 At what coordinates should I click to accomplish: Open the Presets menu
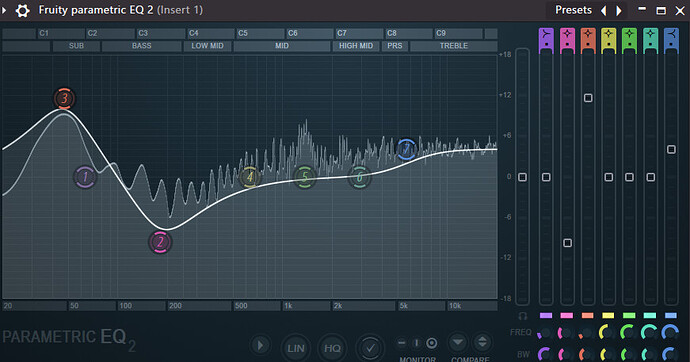point(573,10)
